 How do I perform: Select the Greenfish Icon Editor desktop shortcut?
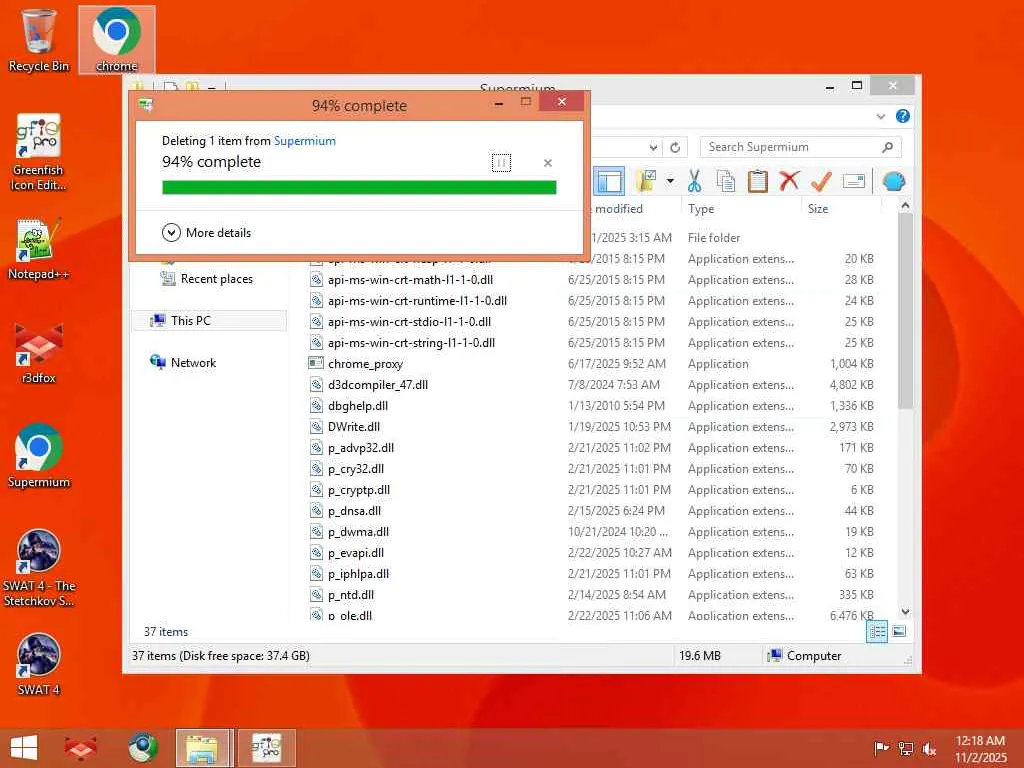point(39,152)
